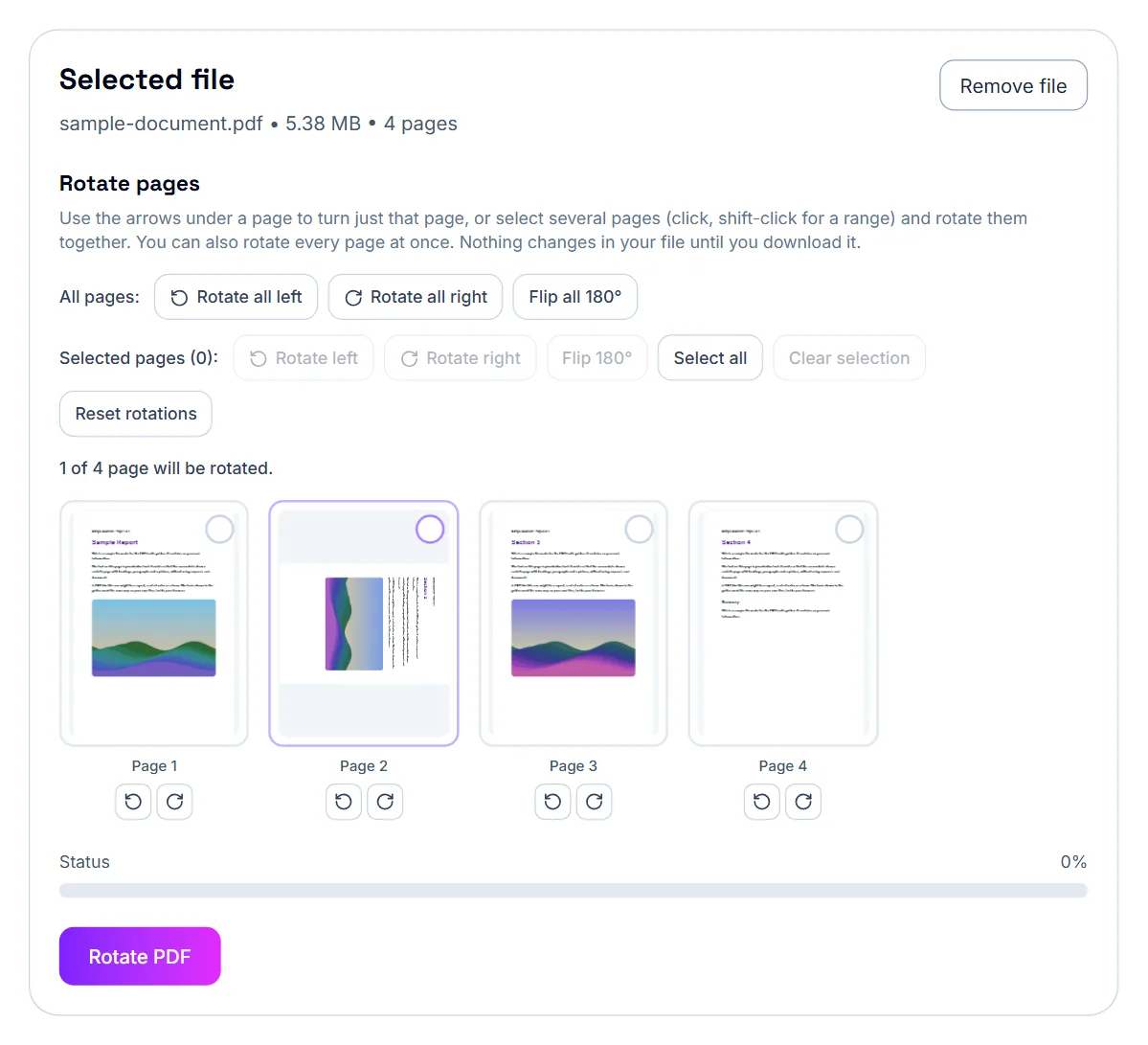Rotate Page 3 counterclockwise
The width and height of the screenshot is (1148, 1045).
click(x=552, y=801)
